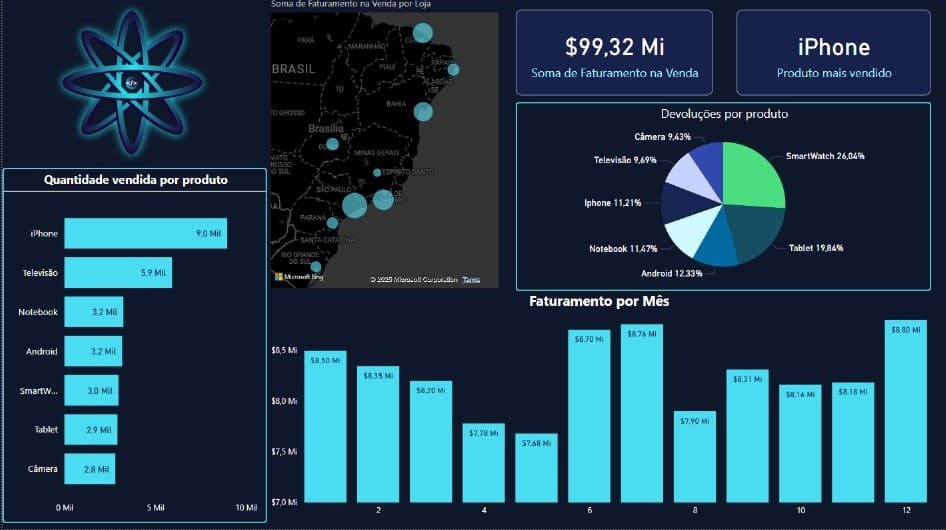Viewport: 946px width, 530px height.
Task: Select the $7,68 Mi month bar
Action: pyautogui.click(x=536, y=468)
